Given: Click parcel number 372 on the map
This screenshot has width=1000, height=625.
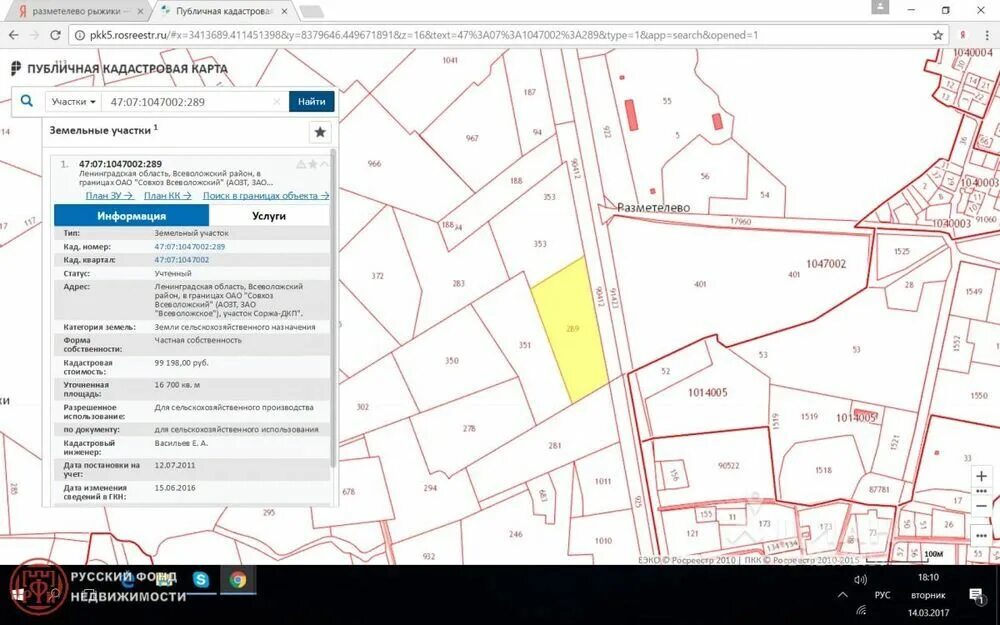Looking at the screenshot, I should click(378, 276).
